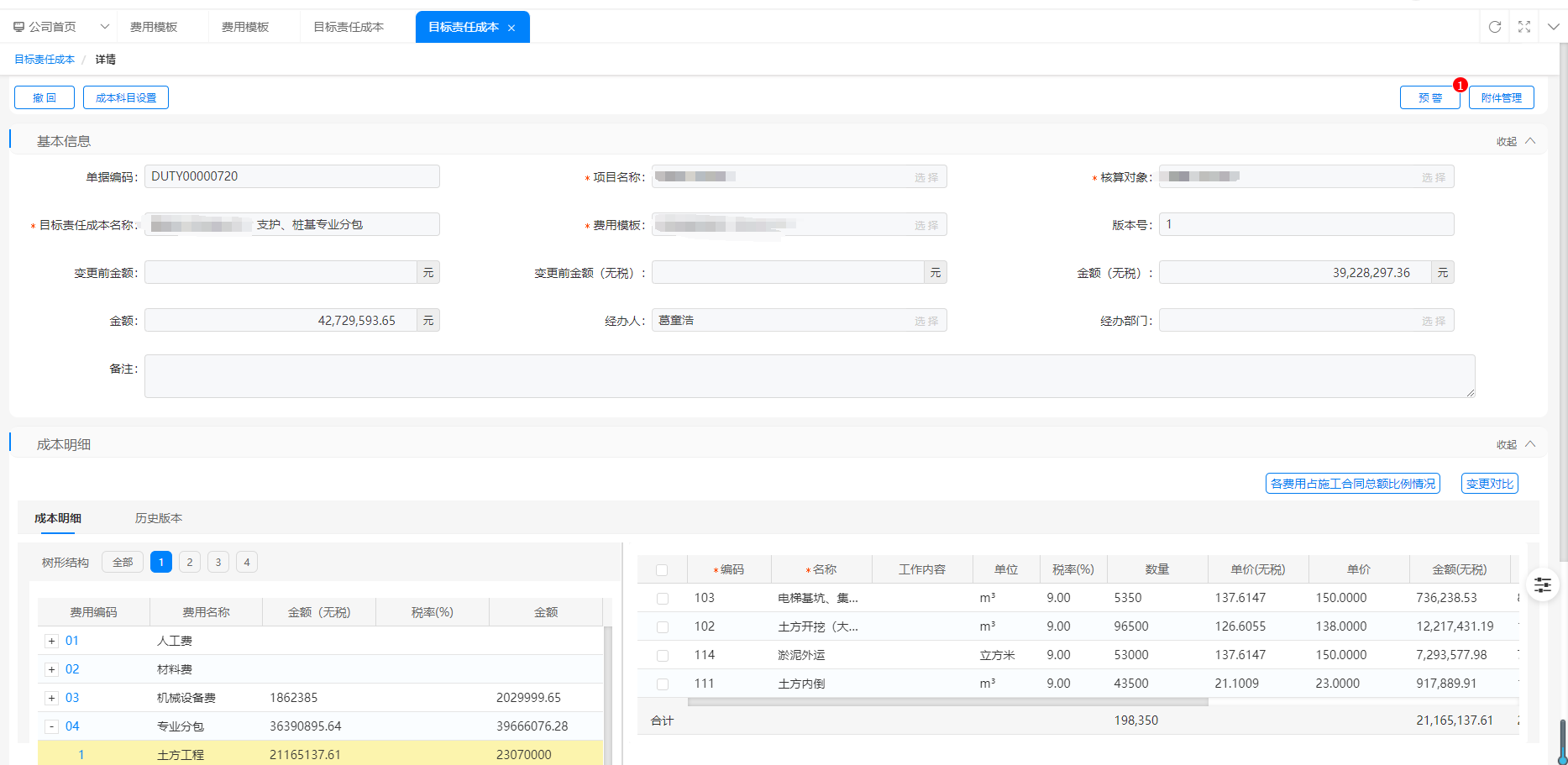Click the 编码 column header

pyautogui.click(x=729, y=569)
